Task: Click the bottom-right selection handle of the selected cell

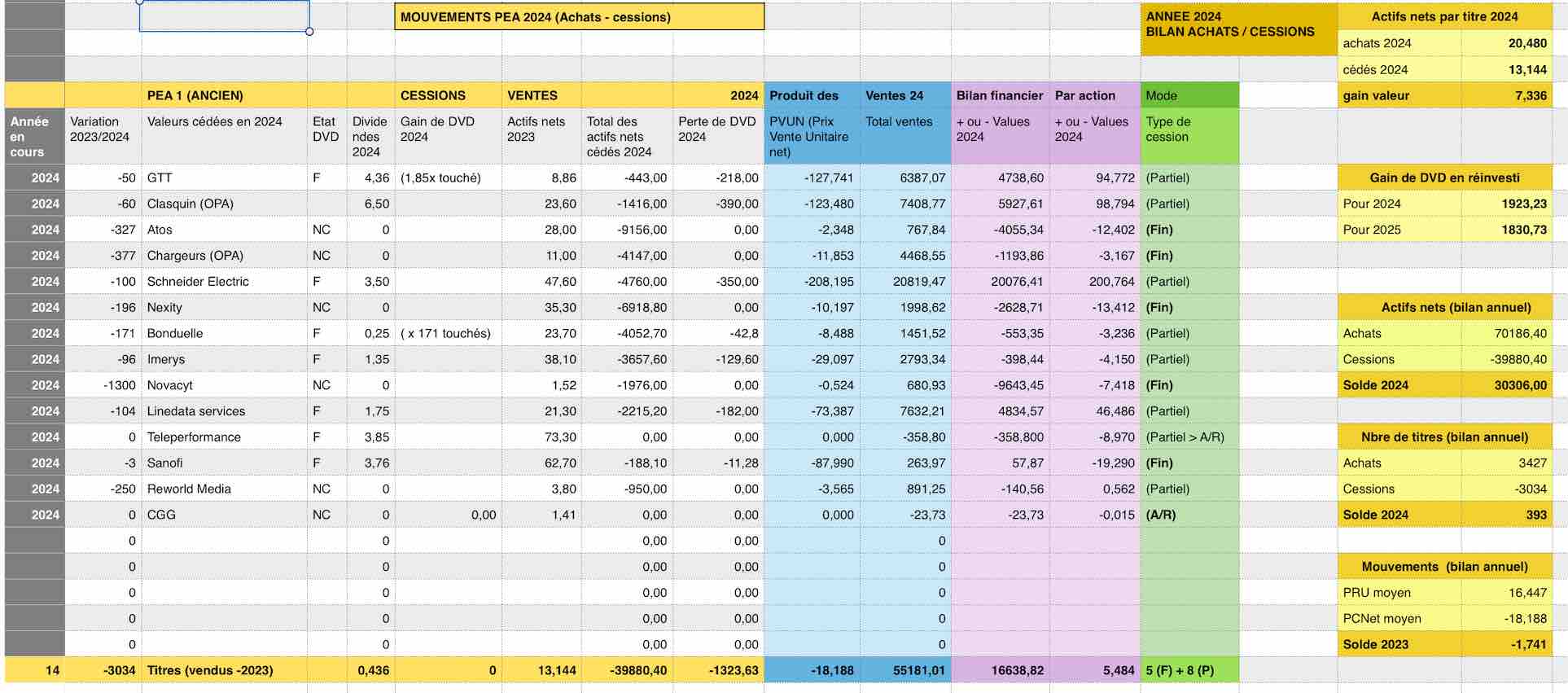Action: coord(309,32)
